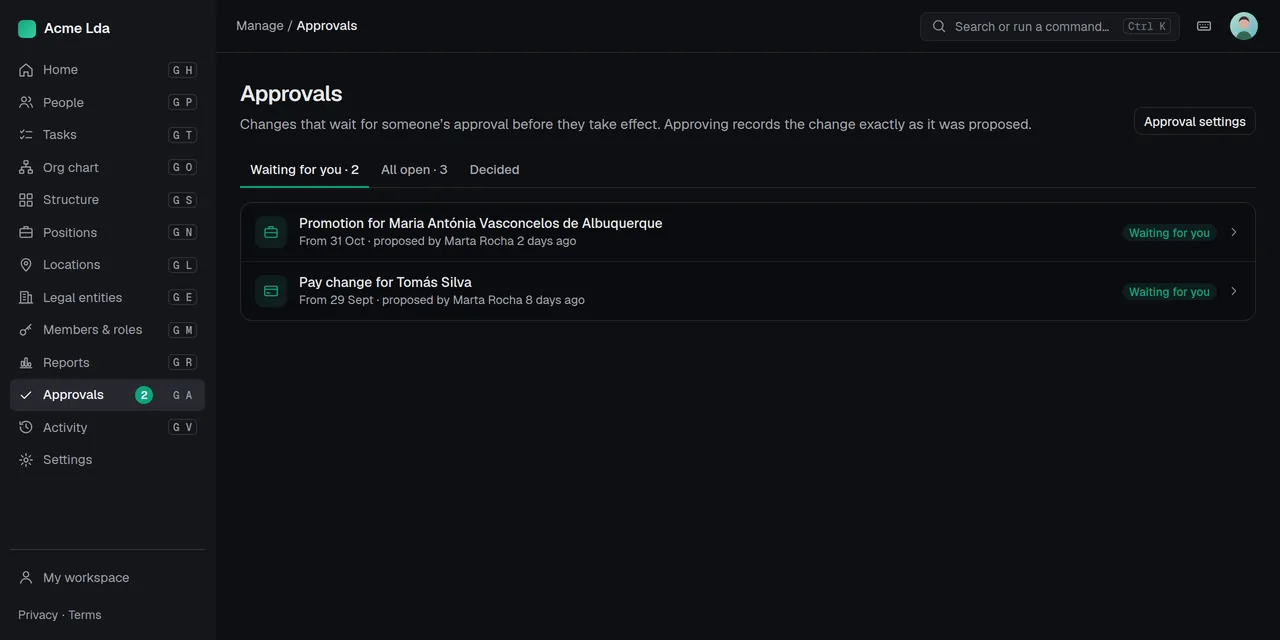Open Home via its house icon
1280x640 pixels.
26,70
